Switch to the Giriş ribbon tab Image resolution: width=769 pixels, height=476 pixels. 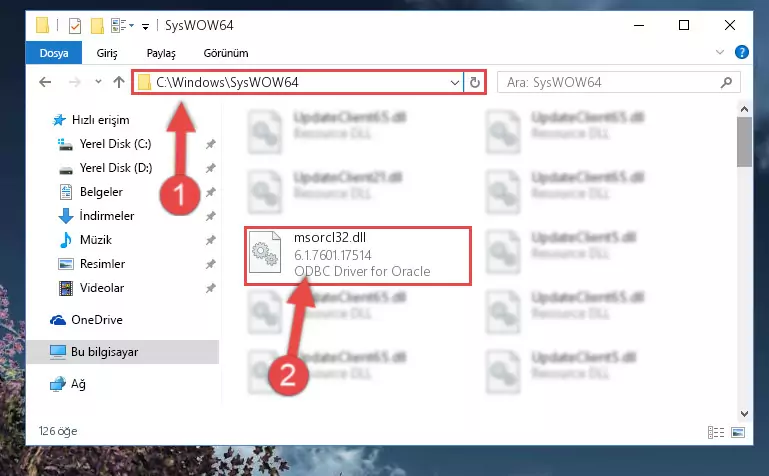pyautogui.click(x=107, y=53)
